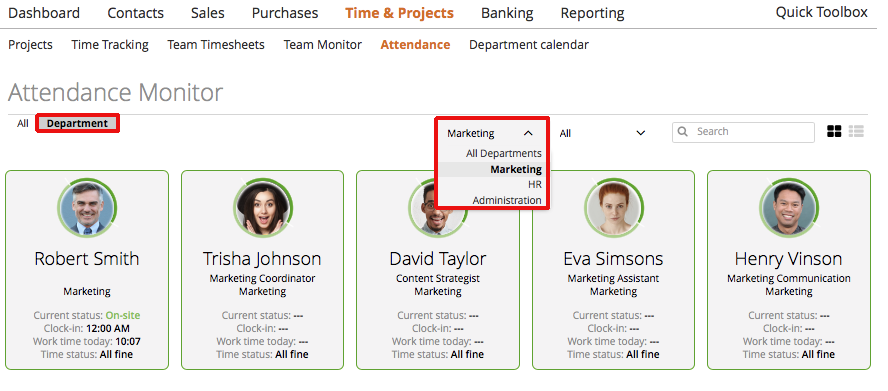Click Trisha Johnson's All fine time status
Screen dimensions: 888x391
pyautogui.click(x=292, y=355)
